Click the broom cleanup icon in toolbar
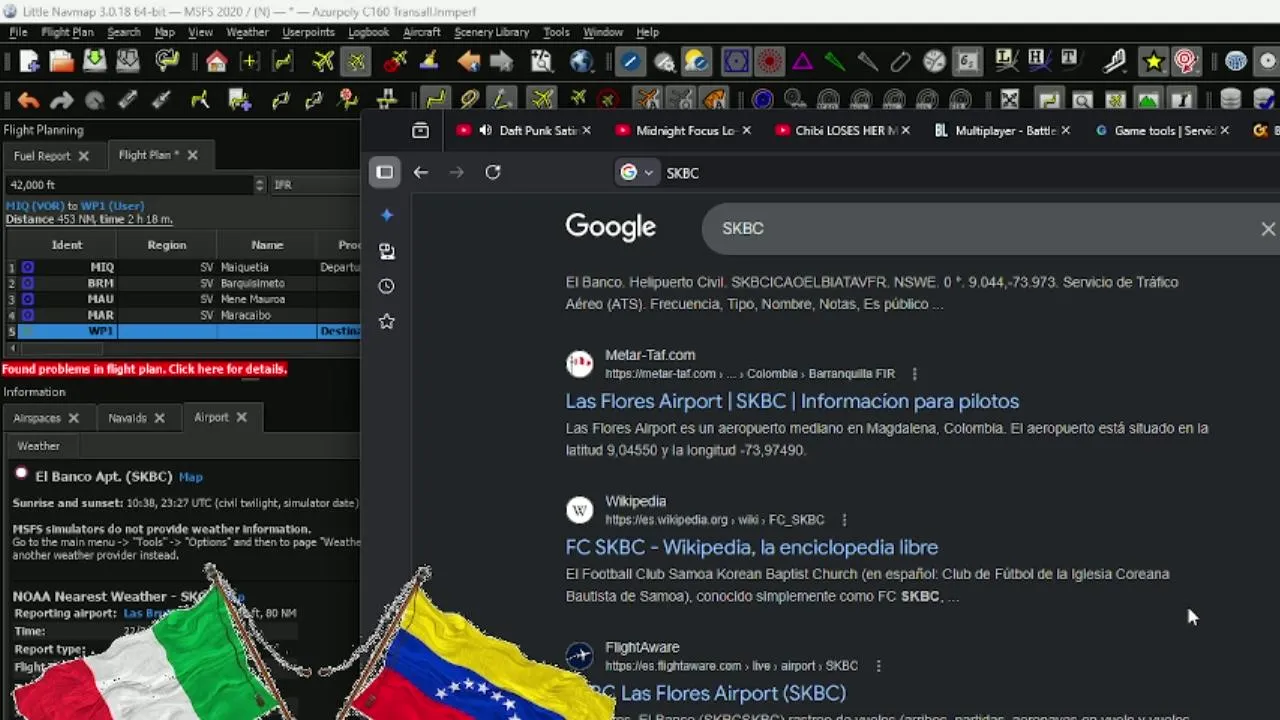This screenshot has height=720, width=1280. (428, 62)
